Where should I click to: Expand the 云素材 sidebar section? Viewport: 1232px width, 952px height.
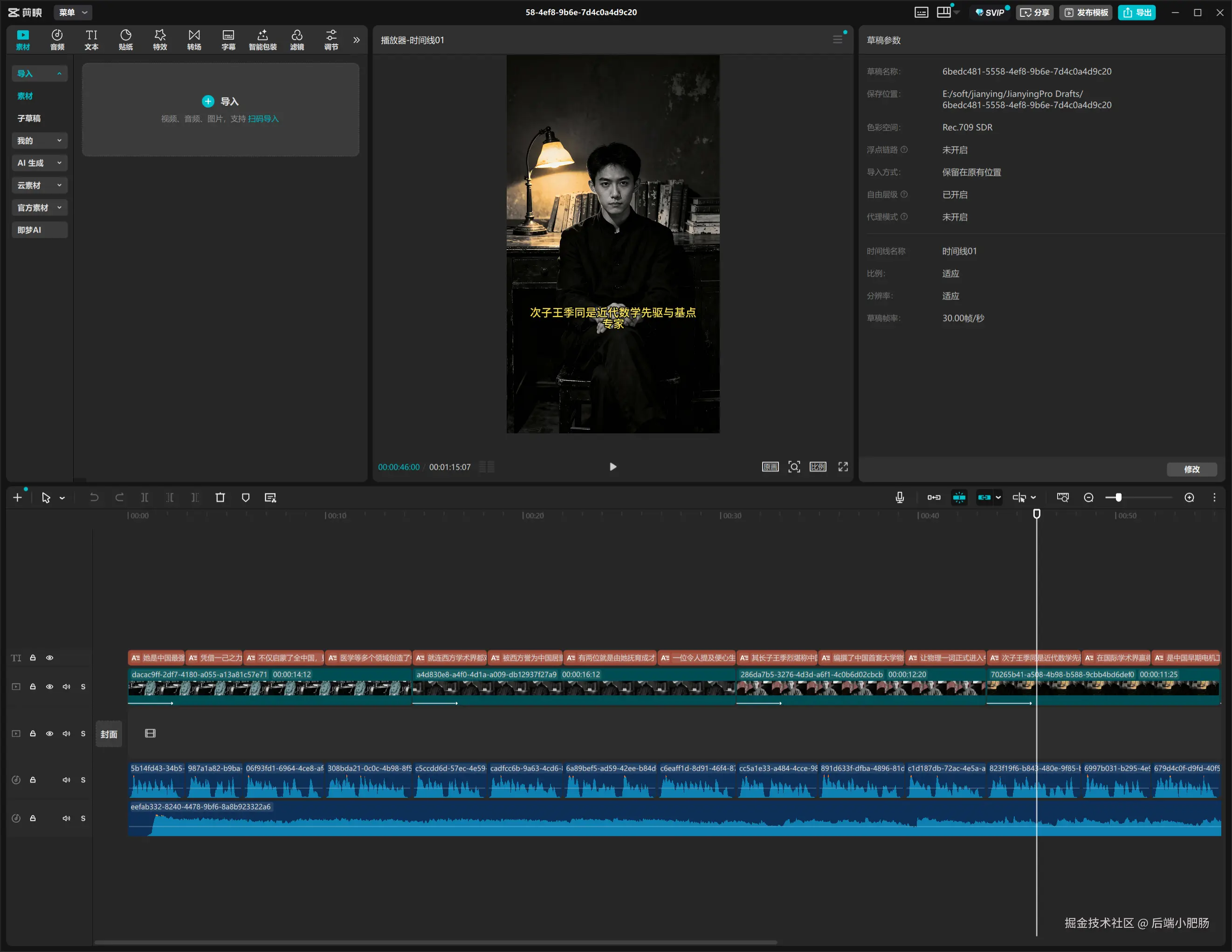click(x=39, y=185)
